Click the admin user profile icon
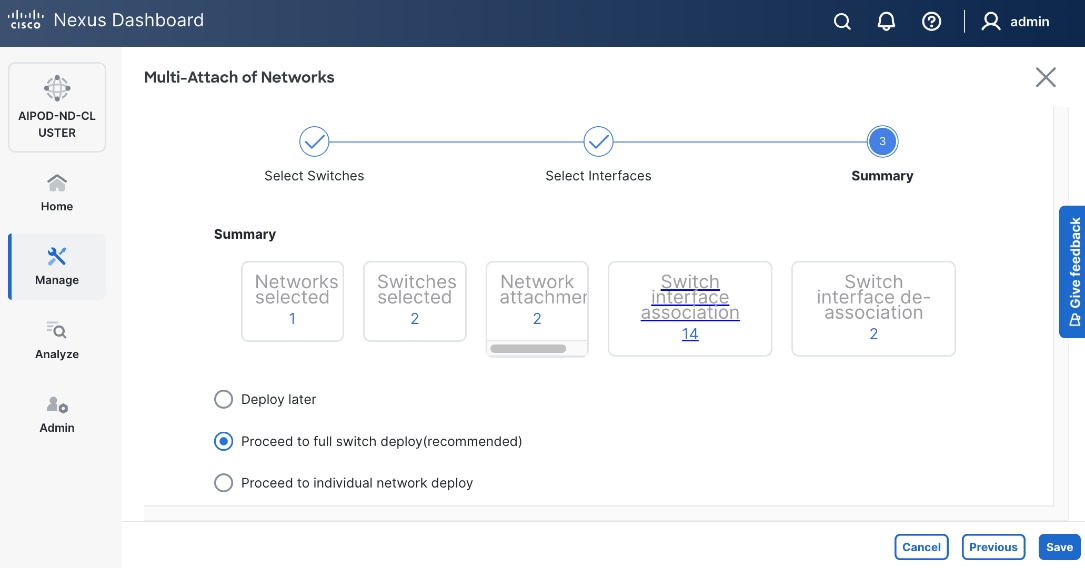1085x568 pixels. click(x=991, y=22)
